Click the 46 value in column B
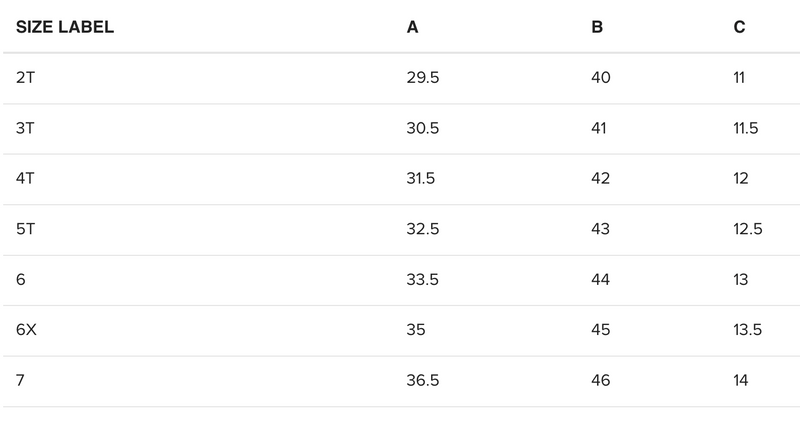 (x=601, y=381)
